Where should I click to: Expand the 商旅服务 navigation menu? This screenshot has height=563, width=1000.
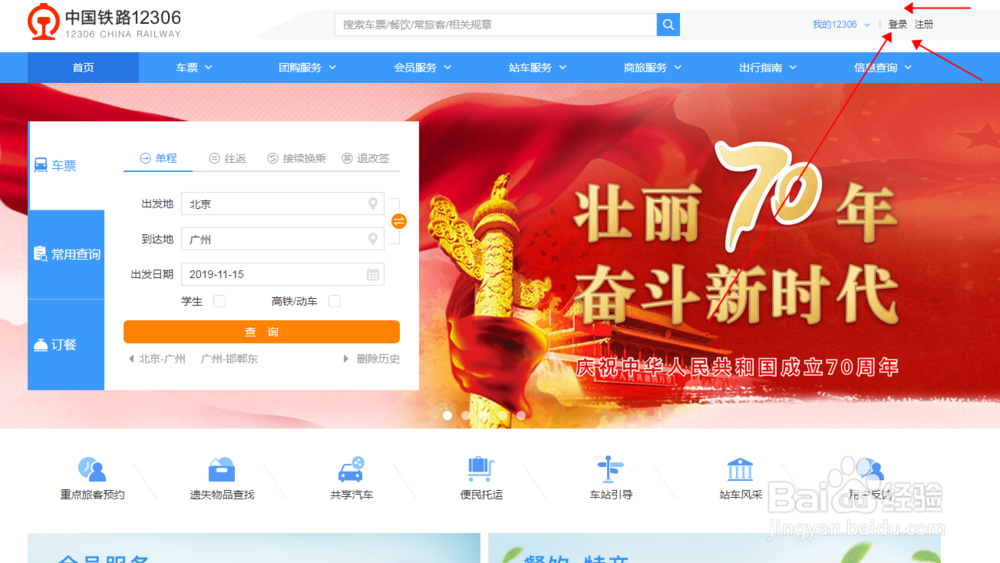click(x=652, y=68)
